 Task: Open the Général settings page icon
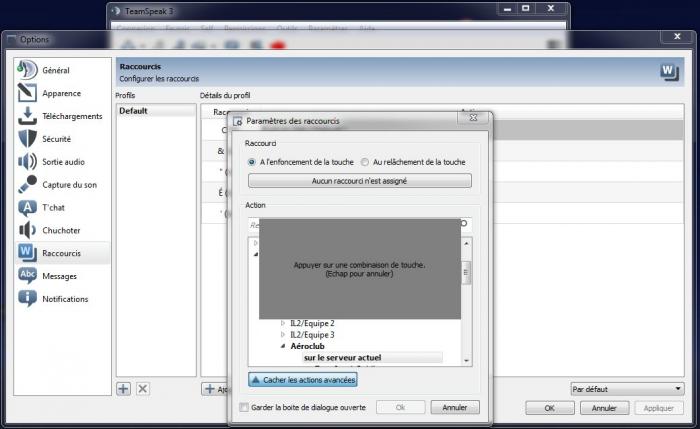coord(27,70)
